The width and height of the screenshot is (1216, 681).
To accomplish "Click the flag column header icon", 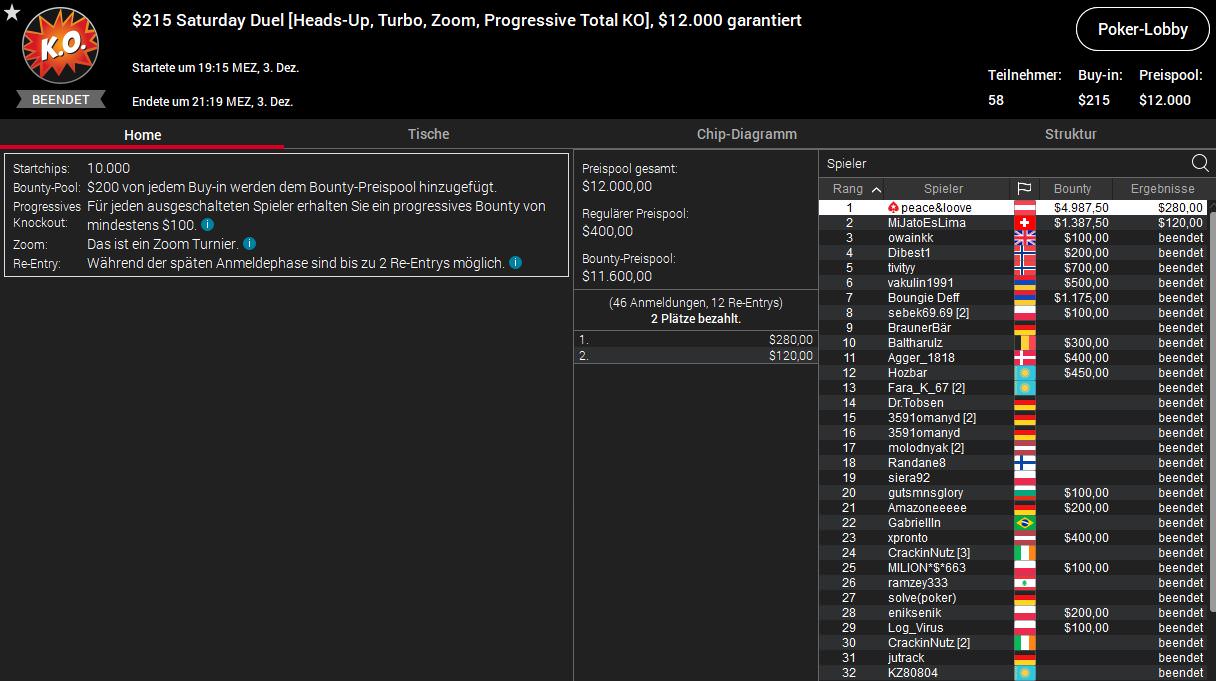I will pos(1024,189).
